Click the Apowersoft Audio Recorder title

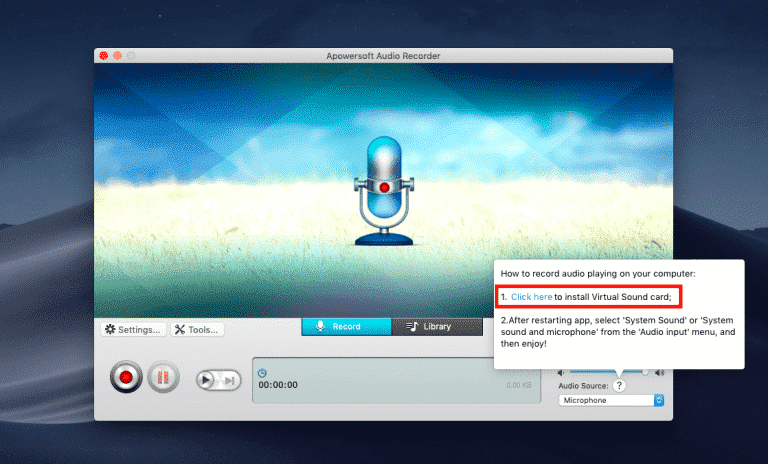click(x=383, y=56)
